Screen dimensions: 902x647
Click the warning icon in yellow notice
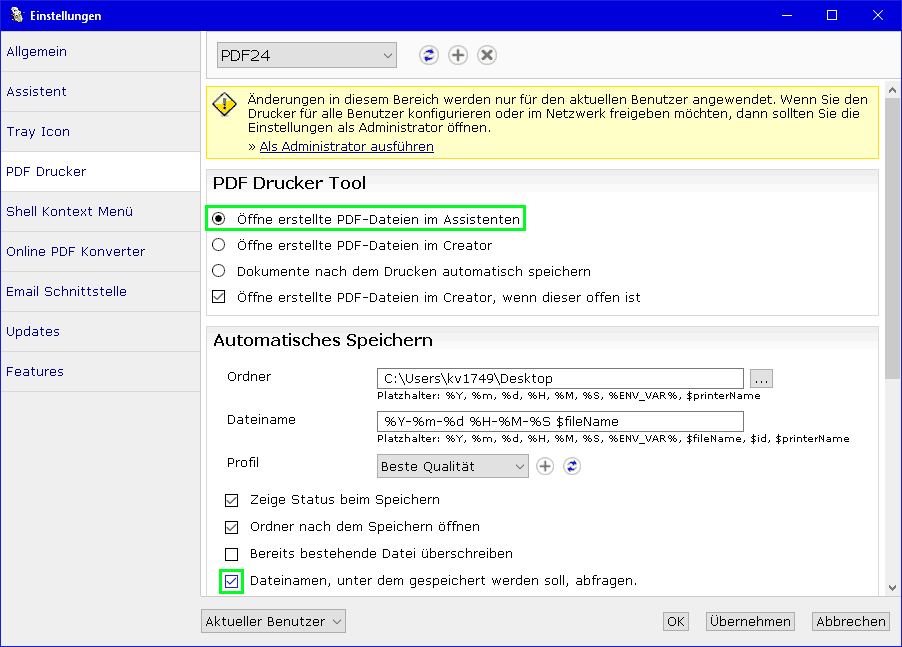click(227, 102)
